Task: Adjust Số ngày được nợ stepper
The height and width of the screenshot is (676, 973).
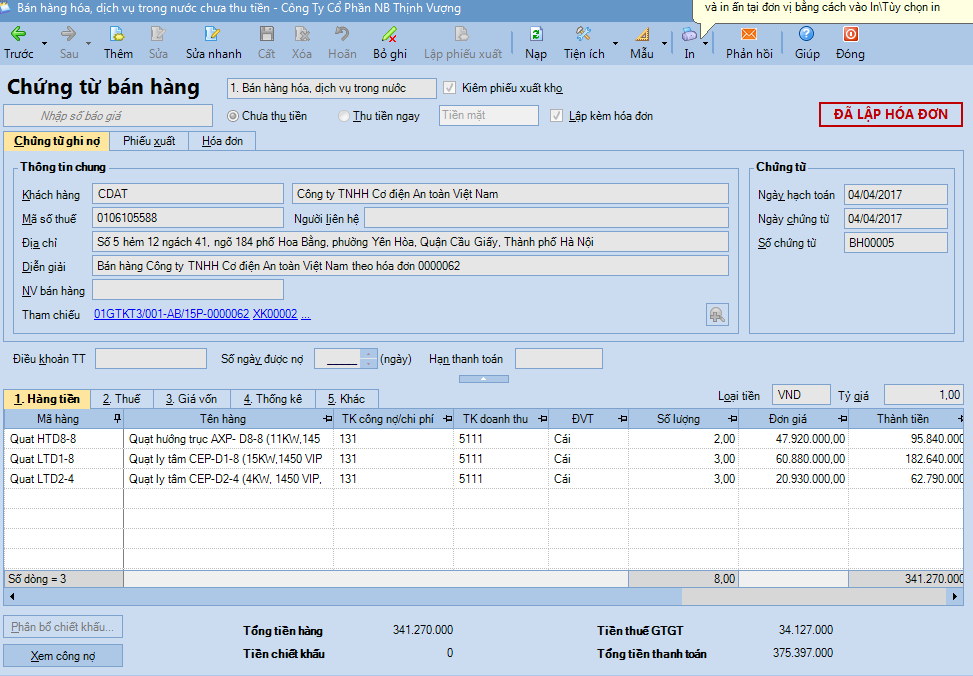Action: coord(369,359)
